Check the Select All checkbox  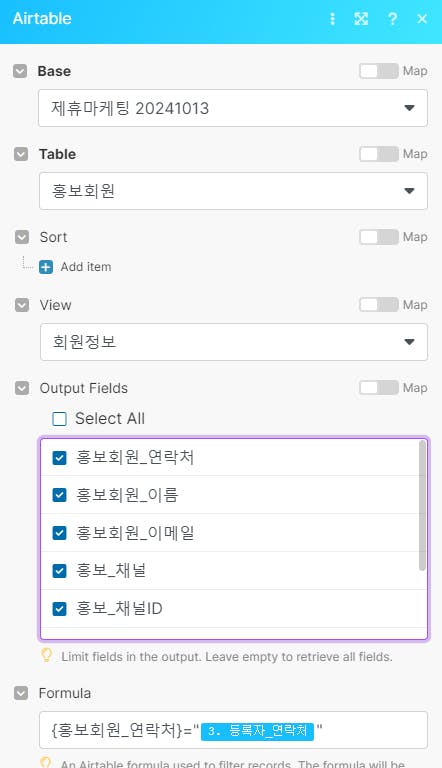click(x=59, y=419)
